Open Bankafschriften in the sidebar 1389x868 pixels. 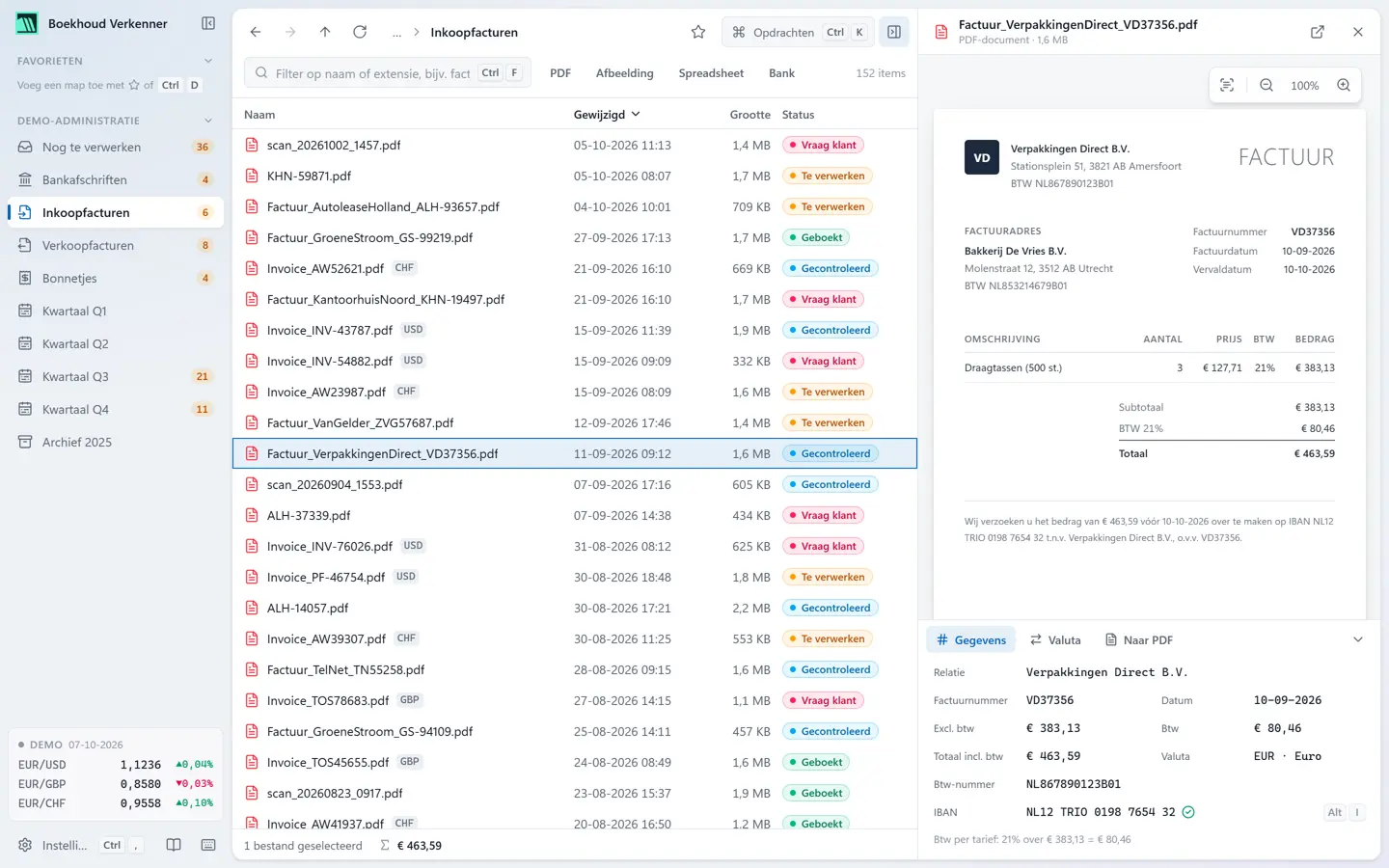pos(116,179)
